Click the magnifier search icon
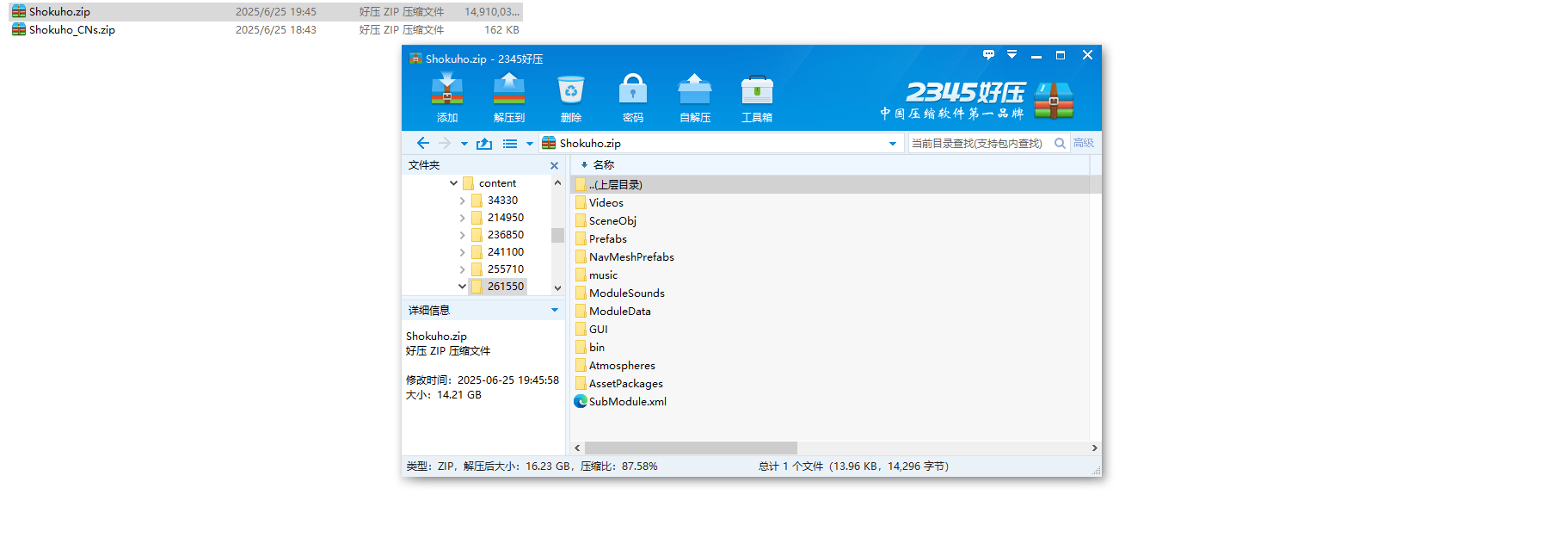The width and height of the screenshot is (1568, 556). coord(1061,143)
